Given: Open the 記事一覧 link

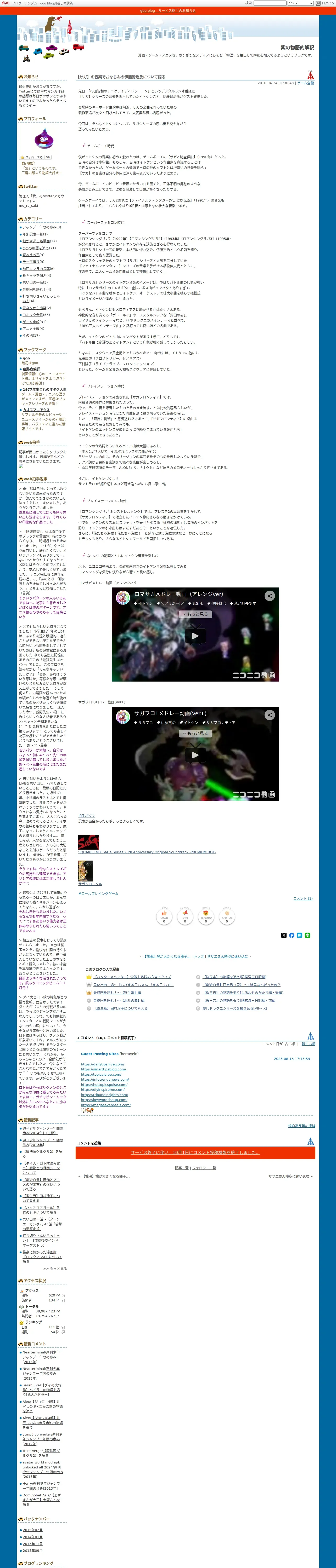Looking at the screenshot, I should (182, 1168).
